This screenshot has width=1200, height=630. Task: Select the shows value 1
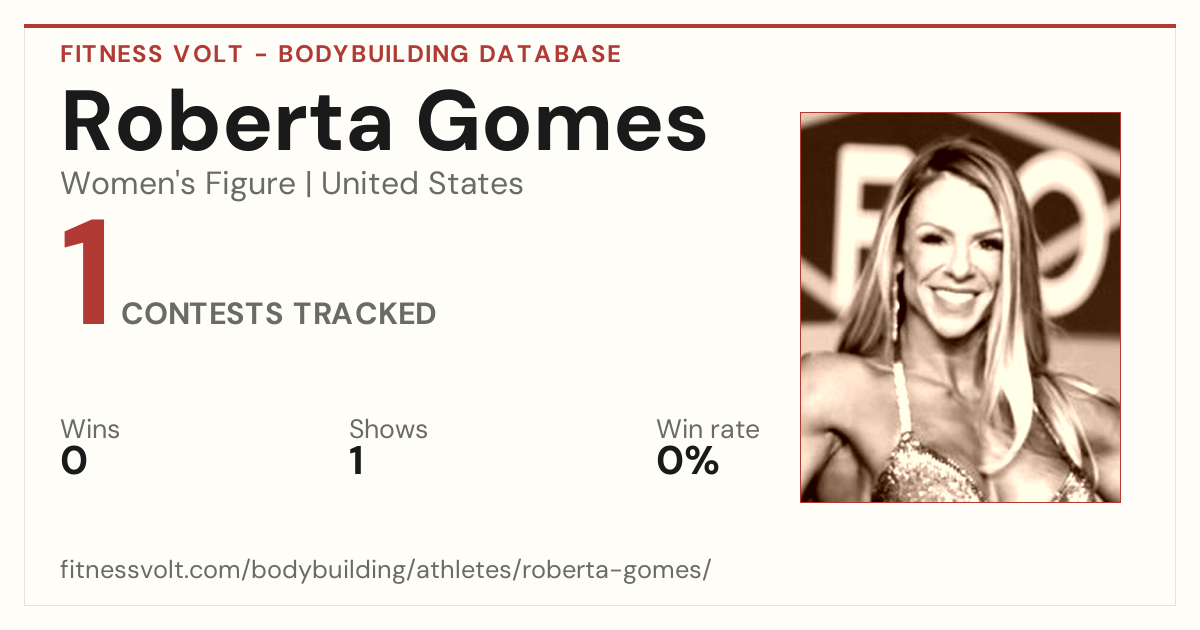(x=357, y=461)
